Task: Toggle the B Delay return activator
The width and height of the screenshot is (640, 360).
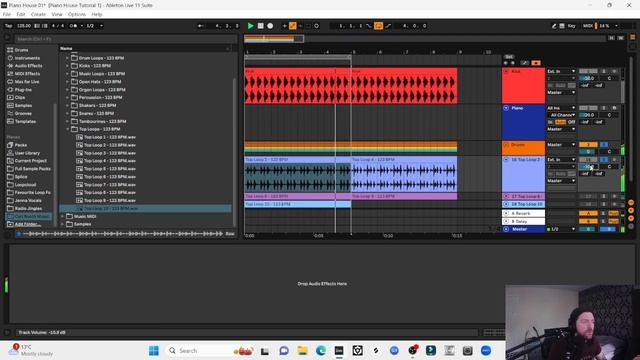Action: [x=588, y=221]
